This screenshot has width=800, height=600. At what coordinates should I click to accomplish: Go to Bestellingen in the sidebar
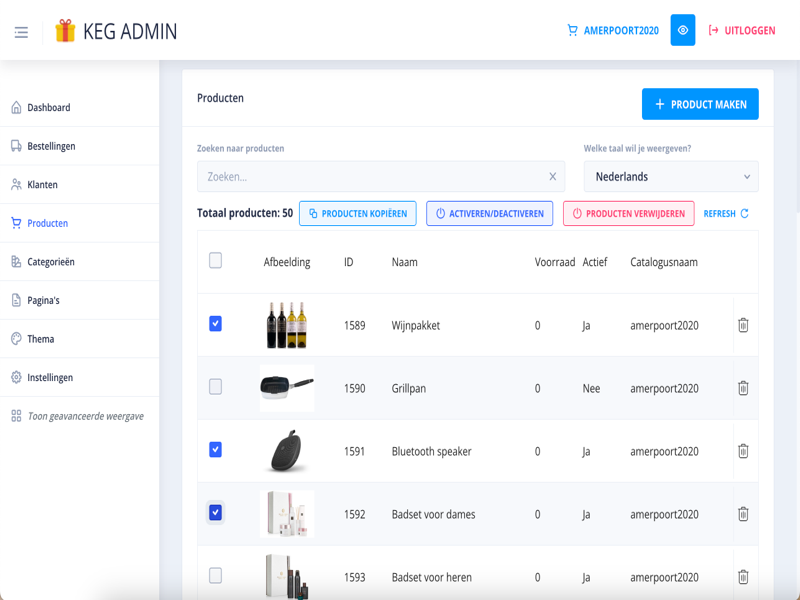51,146
